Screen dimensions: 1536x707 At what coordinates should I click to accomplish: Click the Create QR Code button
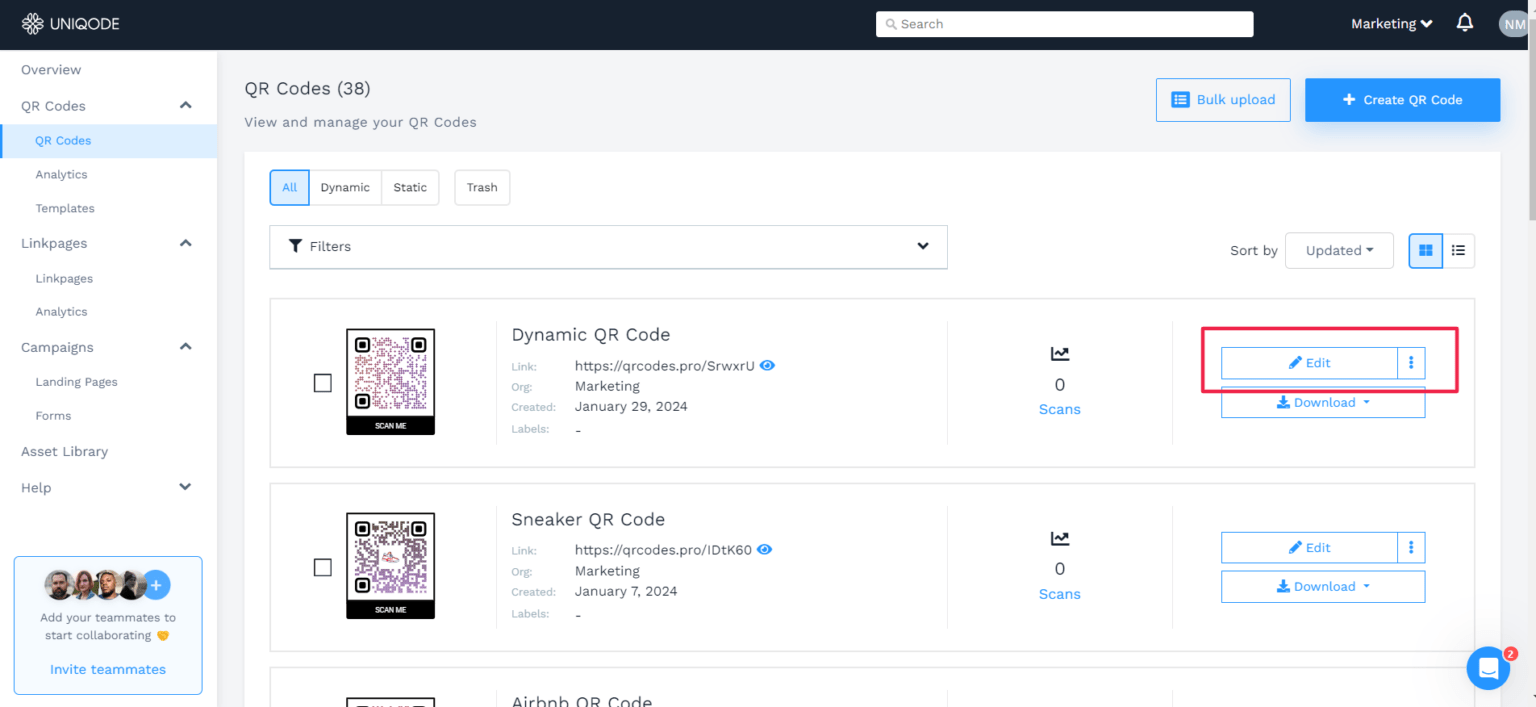click(x=1402, y=100)
